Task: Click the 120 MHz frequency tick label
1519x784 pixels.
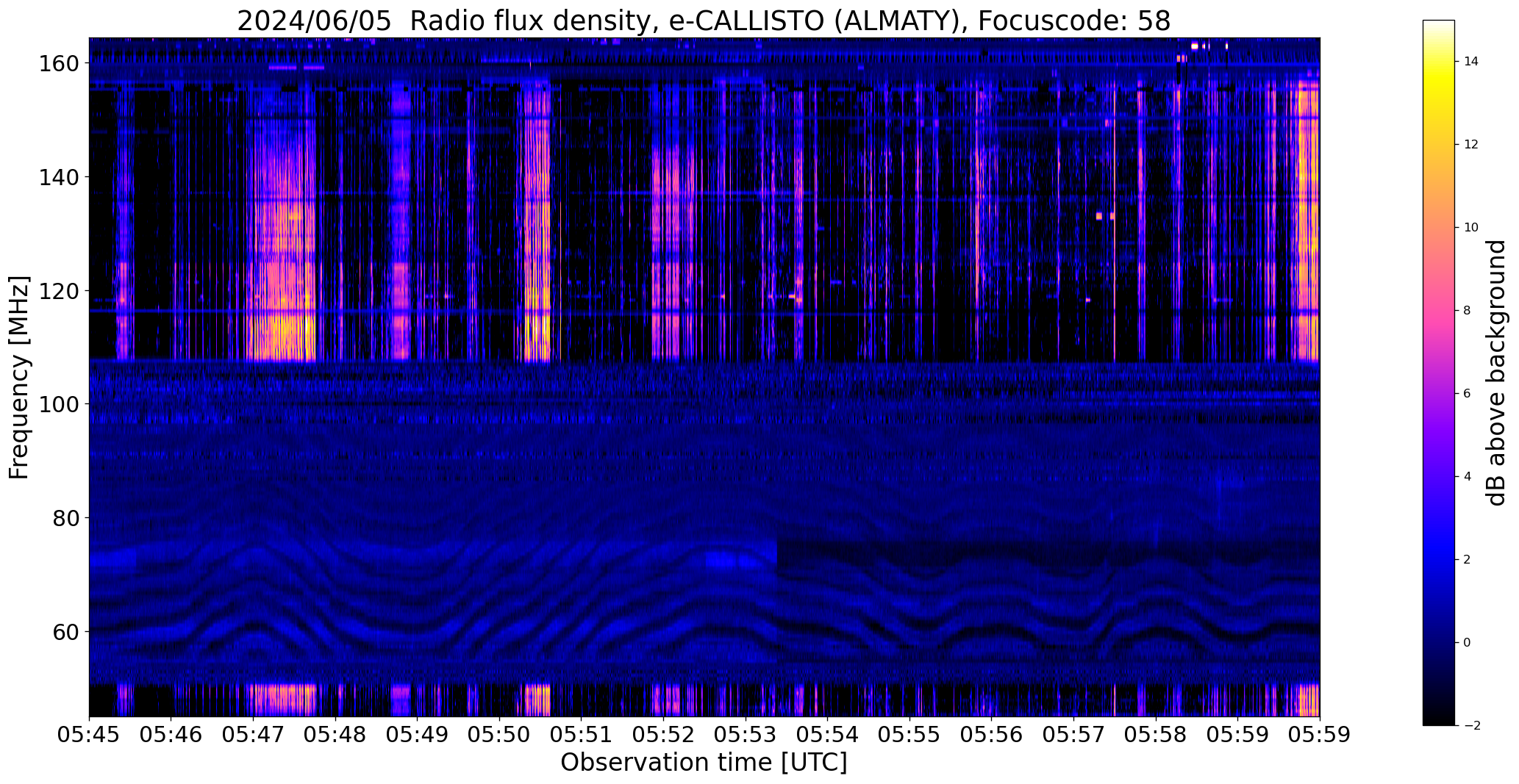Action: click(x=59, y=291)
